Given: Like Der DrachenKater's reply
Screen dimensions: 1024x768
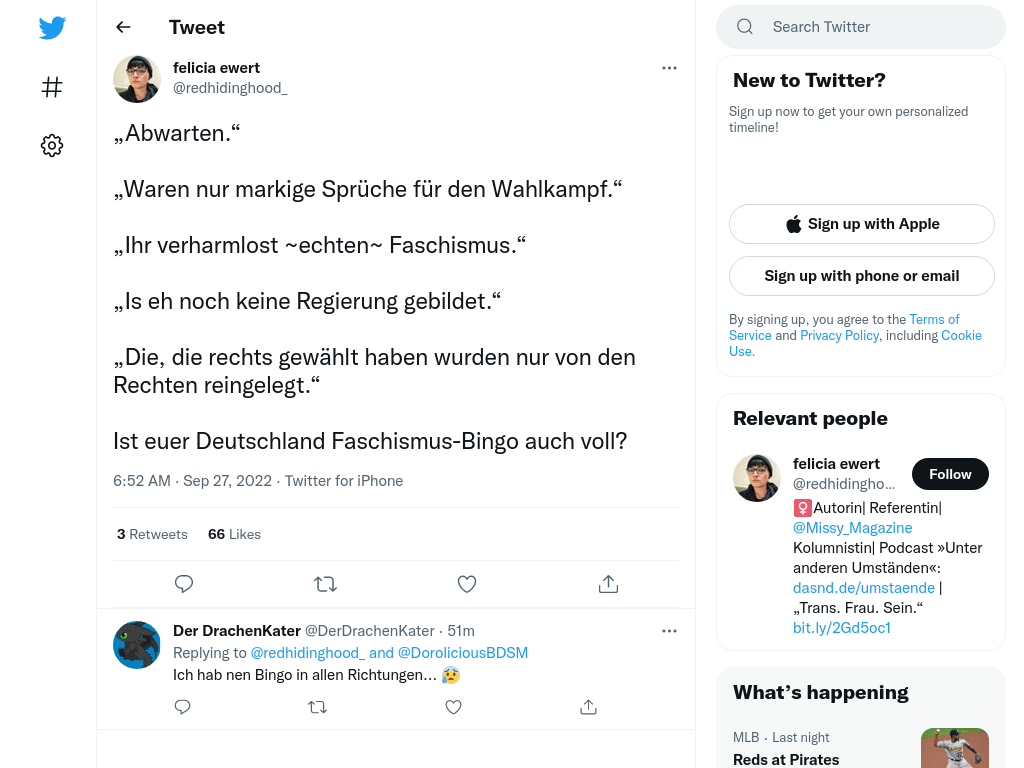Looking at the screenshot, I should (x=453, y=707).
